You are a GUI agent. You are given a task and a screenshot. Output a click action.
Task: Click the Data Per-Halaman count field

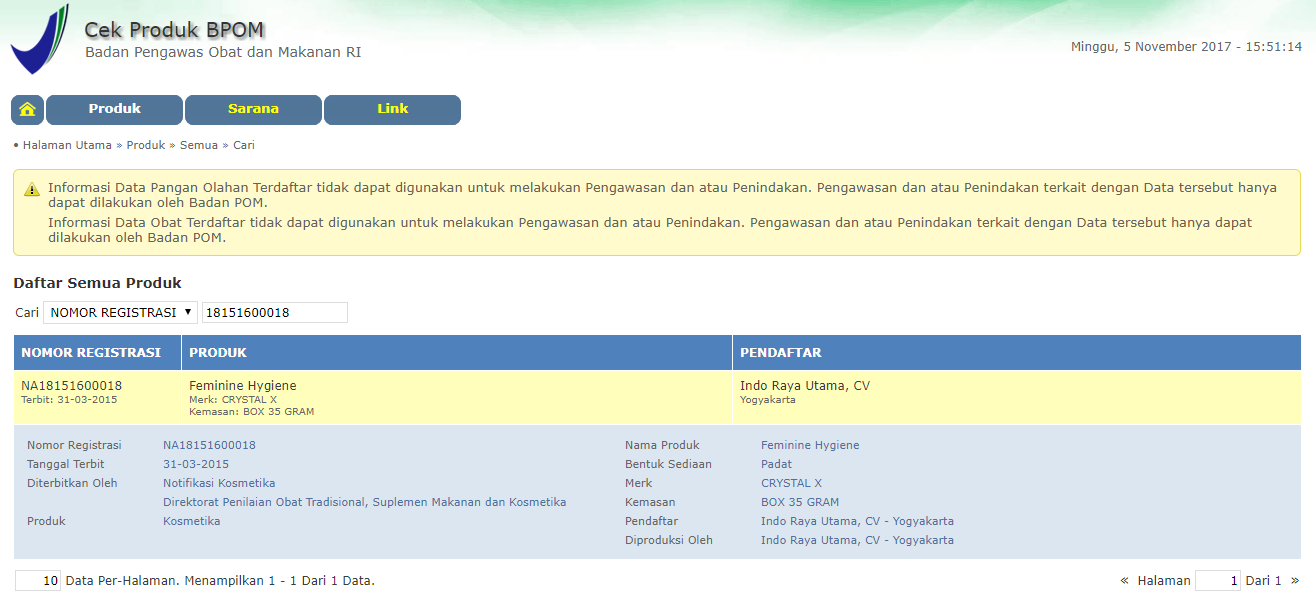pos(38,581)
